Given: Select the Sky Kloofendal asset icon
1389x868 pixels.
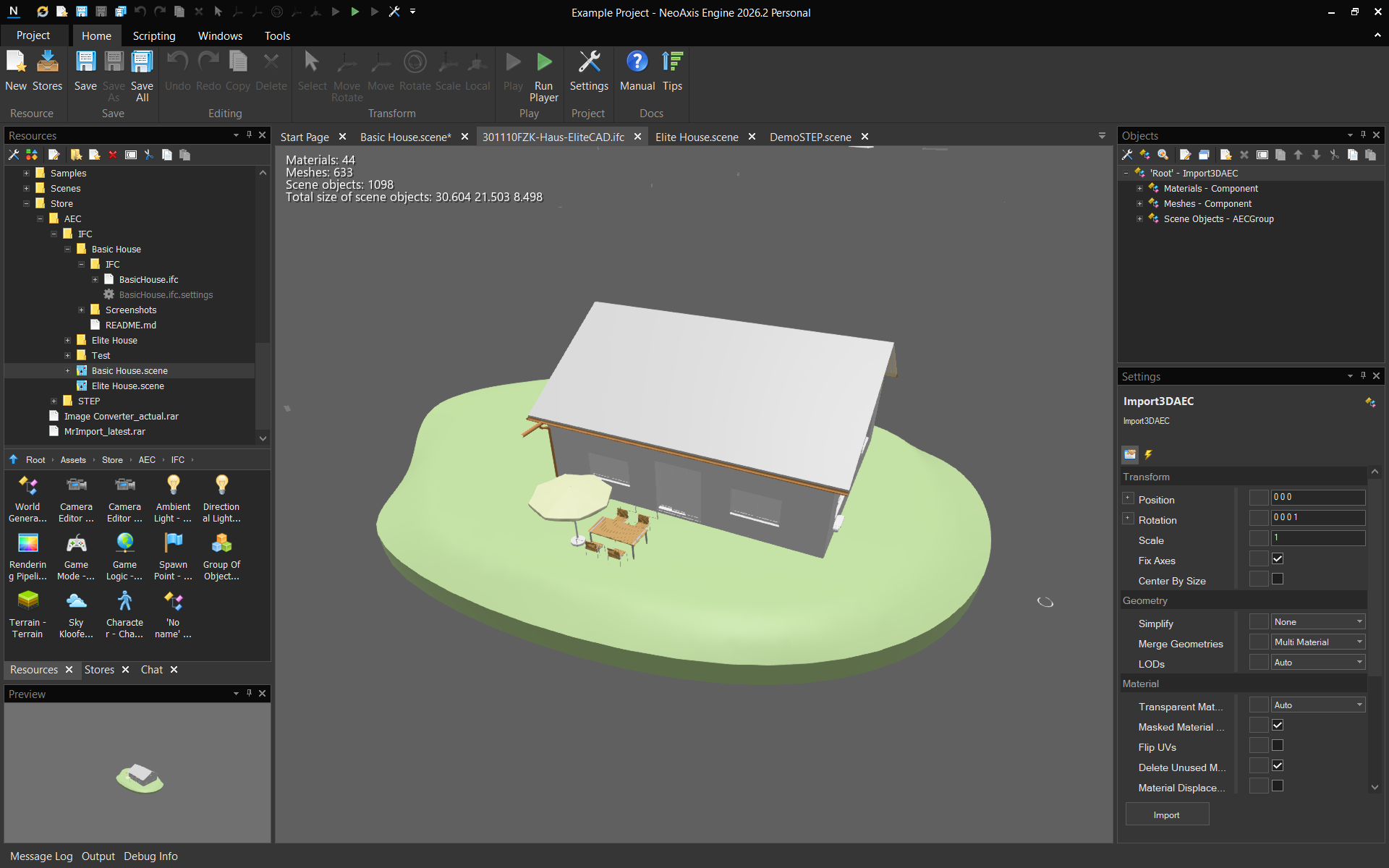Looking at the screenshot, I should (x=76, y=600).
